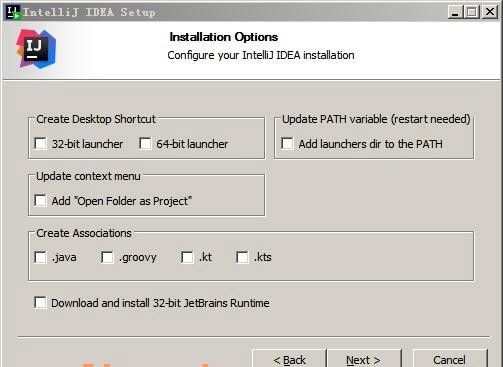Close the IntelliJ IDEA Setup window

[490, 12]
